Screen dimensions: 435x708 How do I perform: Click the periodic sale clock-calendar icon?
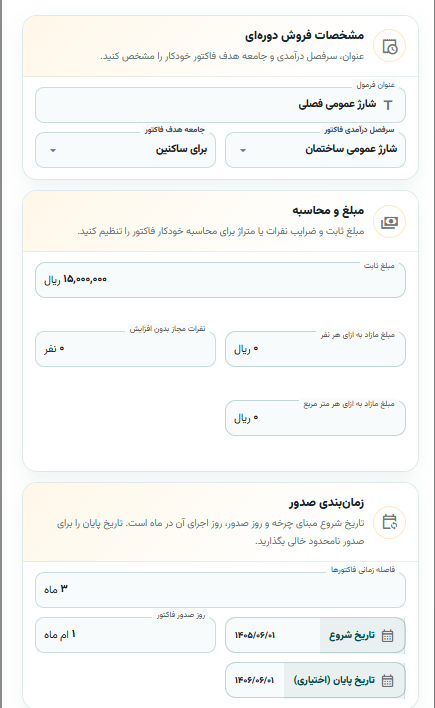pos(389,46)
